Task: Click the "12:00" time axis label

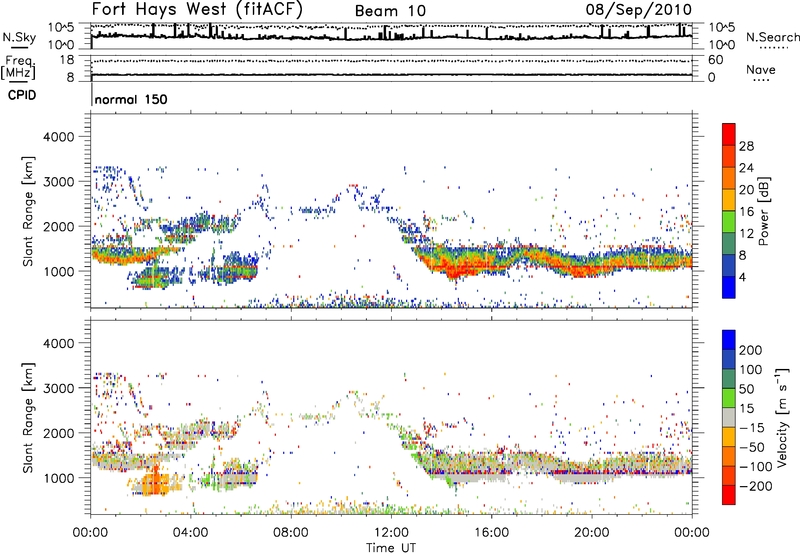Action: pyautogui.click(x=391, y=533)
